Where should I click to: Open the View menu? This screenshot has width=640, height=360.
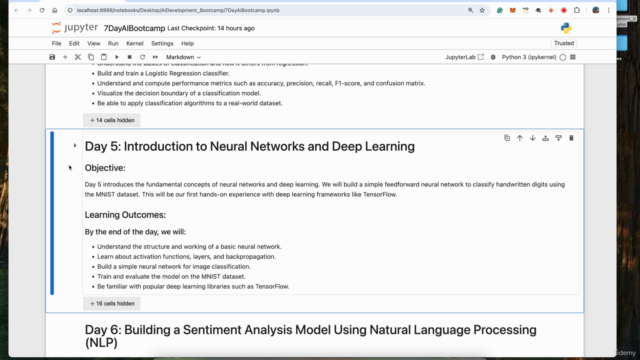tap(93, 43)
